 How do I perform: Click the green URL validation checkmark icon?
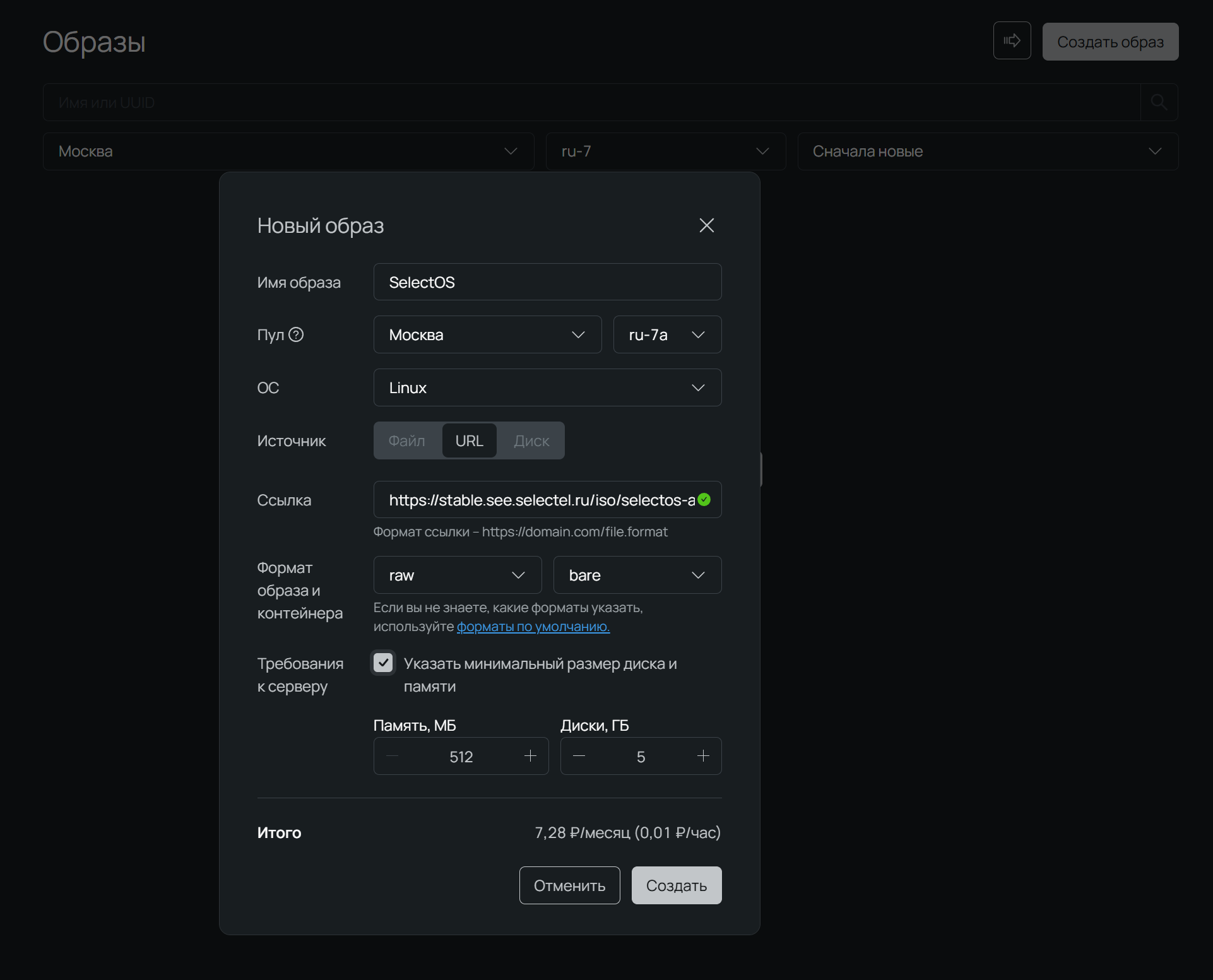[x=704, y=500]
